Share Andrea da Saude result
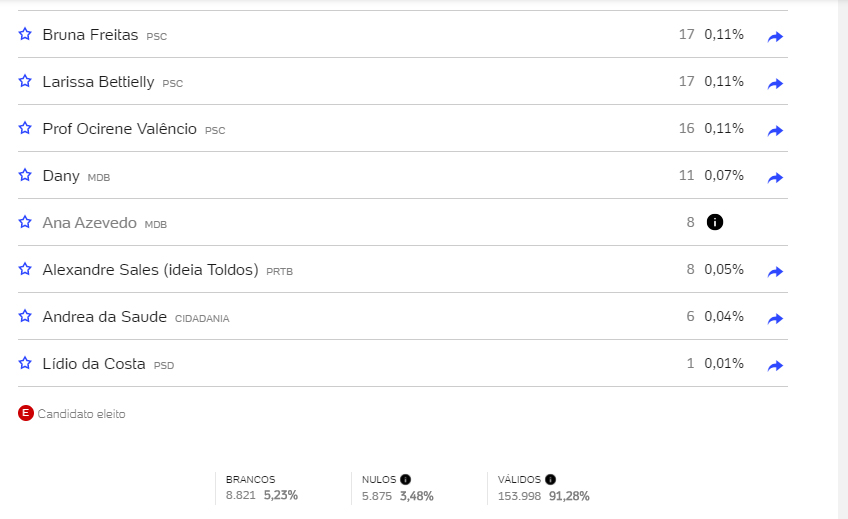Screen dimensions: 848x519 click(x=775, y=319)
